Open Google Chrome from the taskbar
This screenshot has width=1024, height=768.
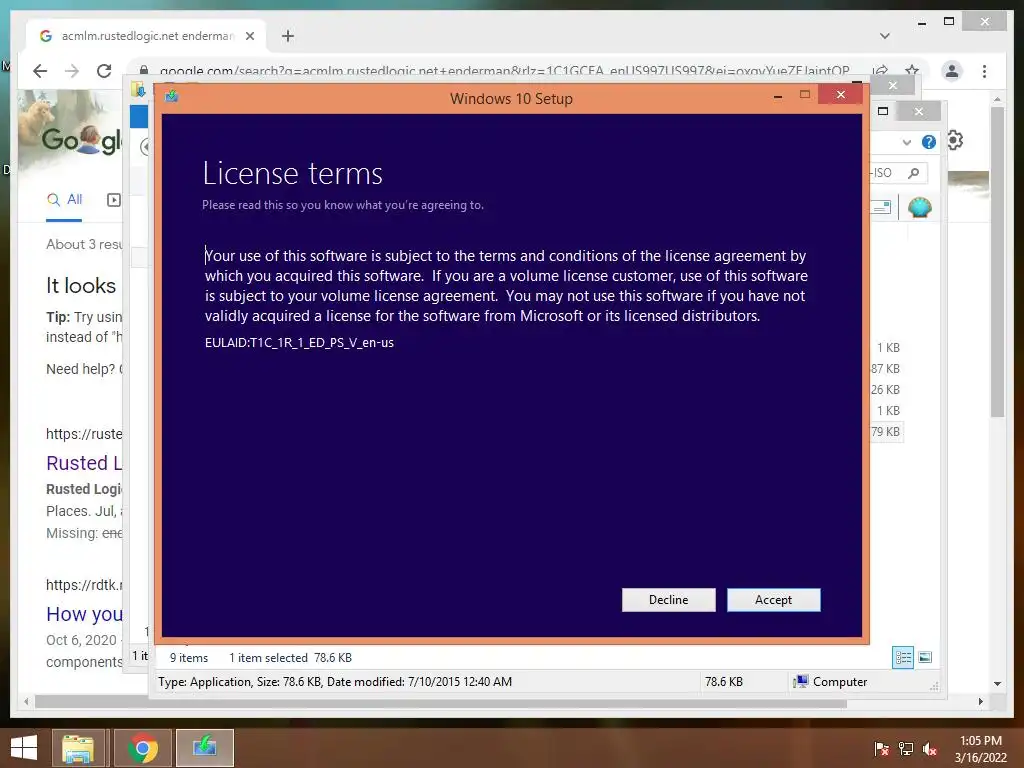[143, 748]
